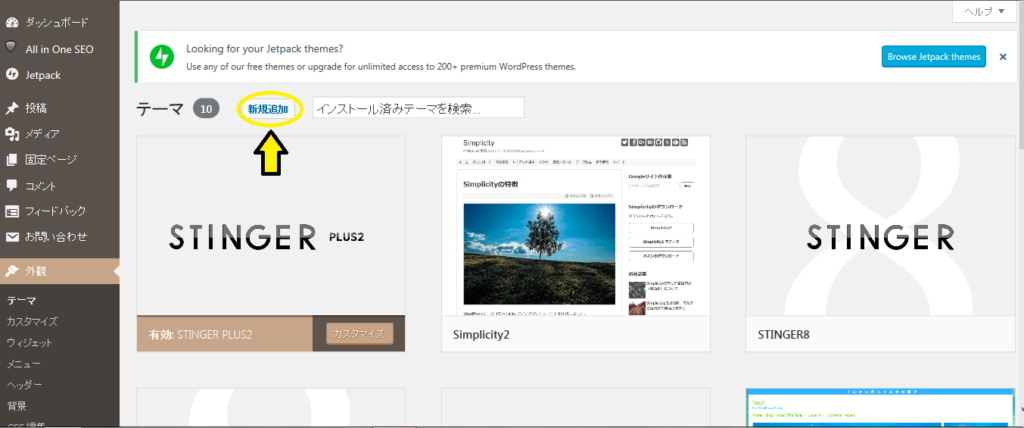Open All in One SEO shield icon
Screen dimensions: 1024x428
(12, 47)
